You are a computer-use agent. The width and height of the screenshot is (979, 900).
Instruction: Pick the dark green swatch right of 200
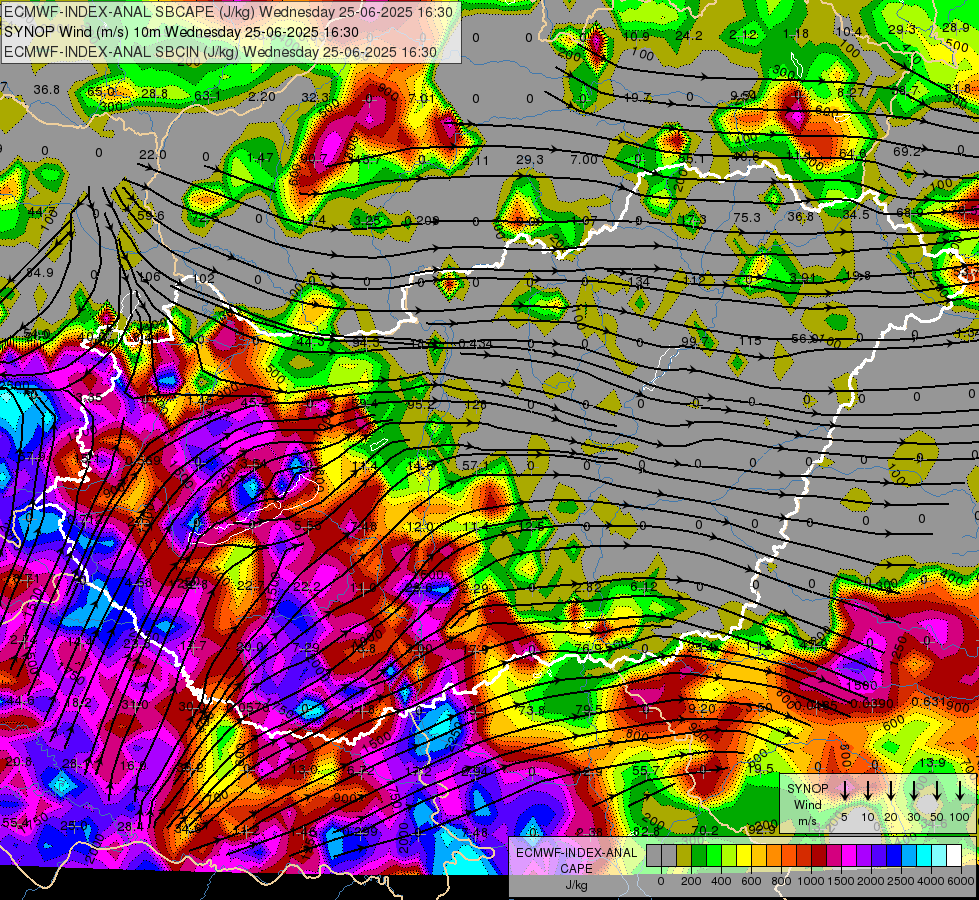(x=699, y=856)
